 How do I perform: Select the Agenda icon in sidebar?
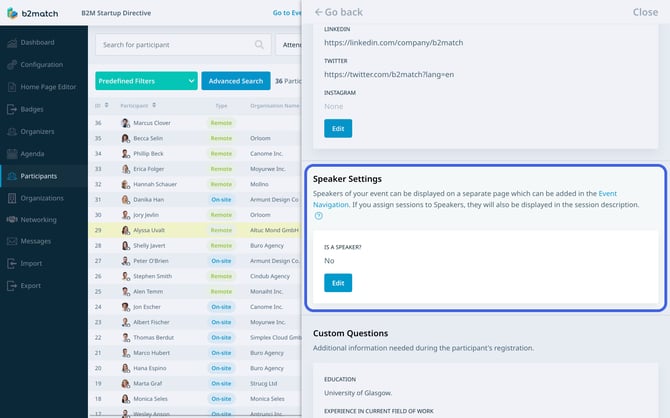(x=11, y=154)
